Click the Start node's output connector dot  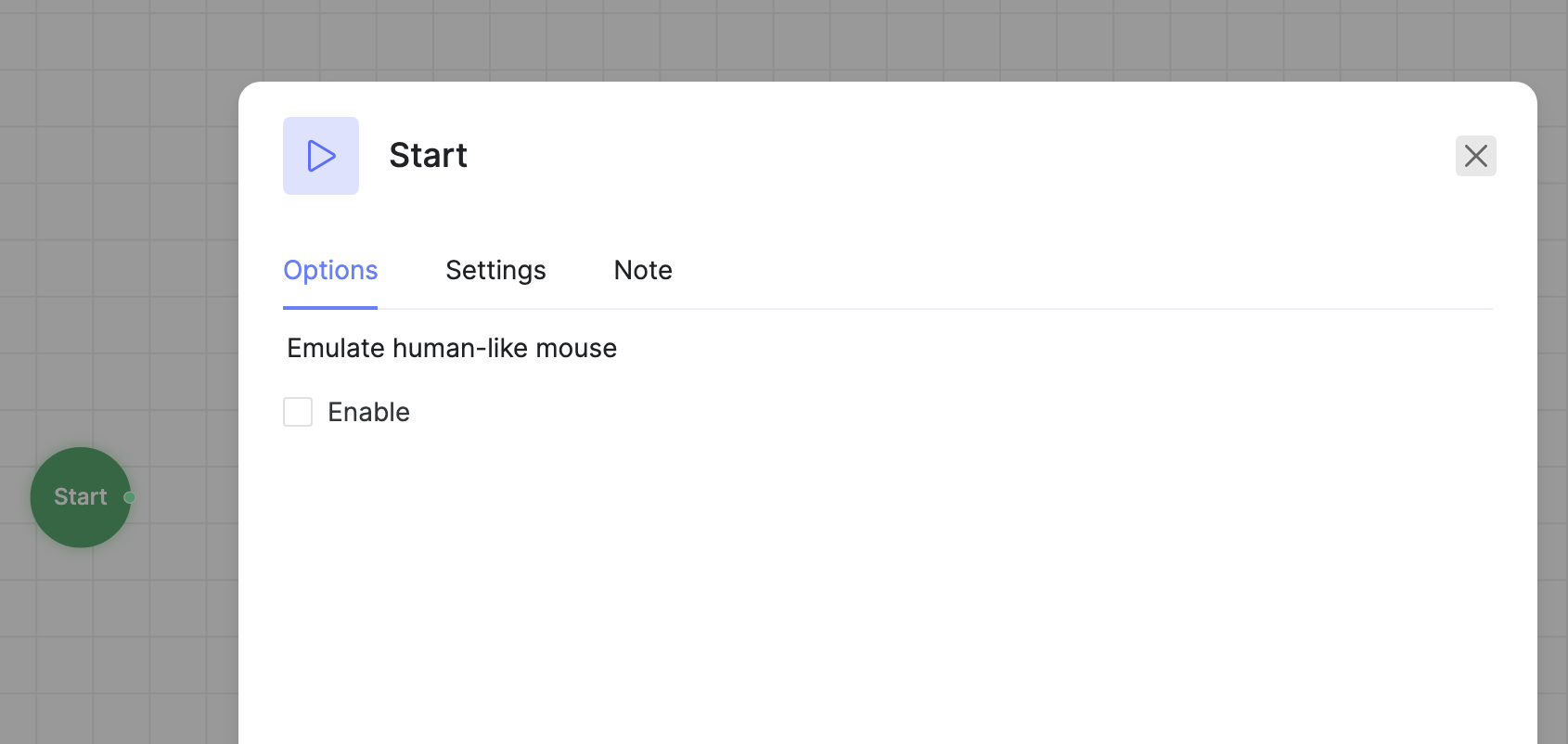130,497
